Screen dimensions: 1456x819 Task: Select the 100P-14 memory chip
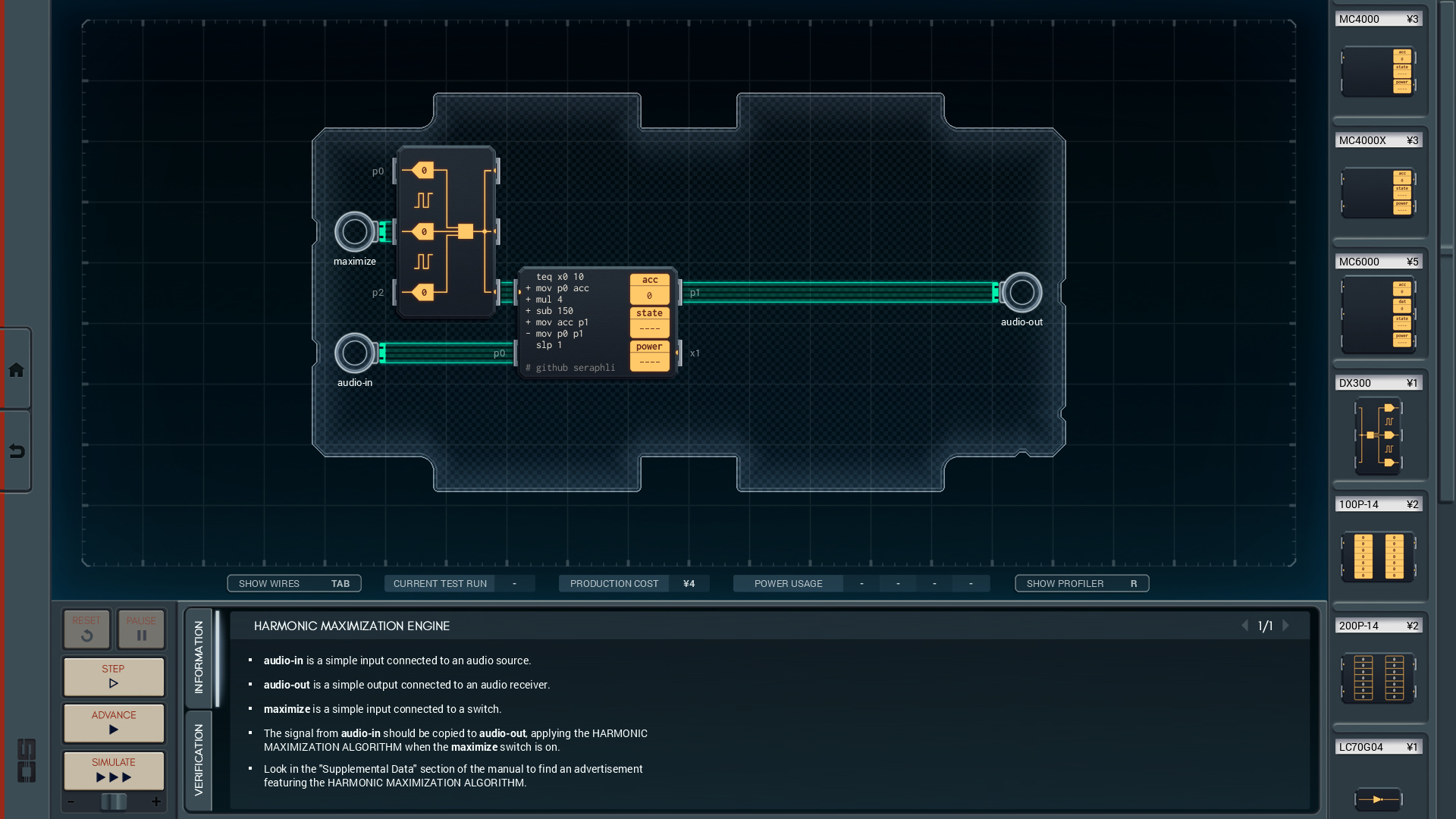click(1378, 557)
